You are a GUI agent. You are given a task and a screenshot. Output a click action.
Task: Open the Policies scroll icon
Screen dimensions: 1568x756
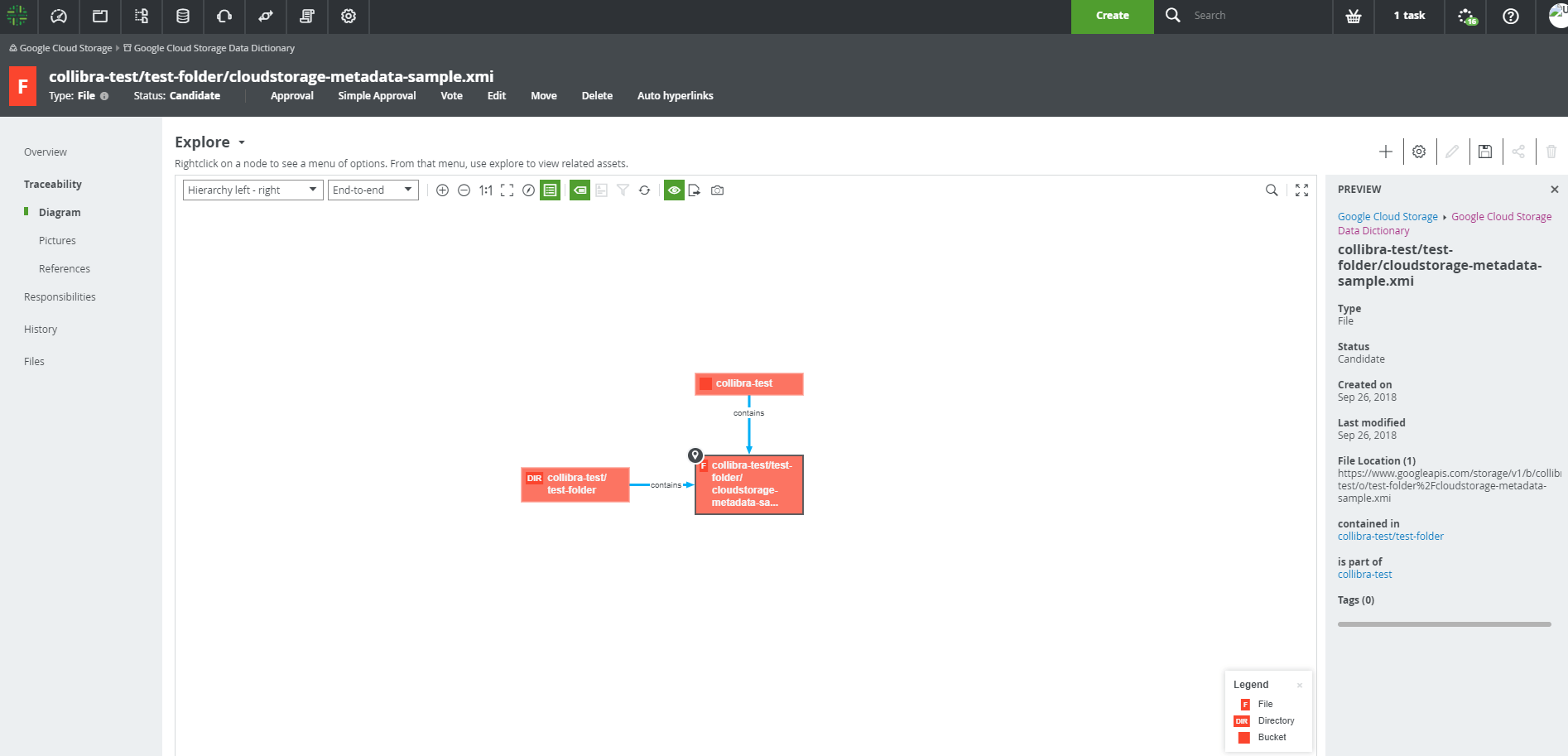307,16
